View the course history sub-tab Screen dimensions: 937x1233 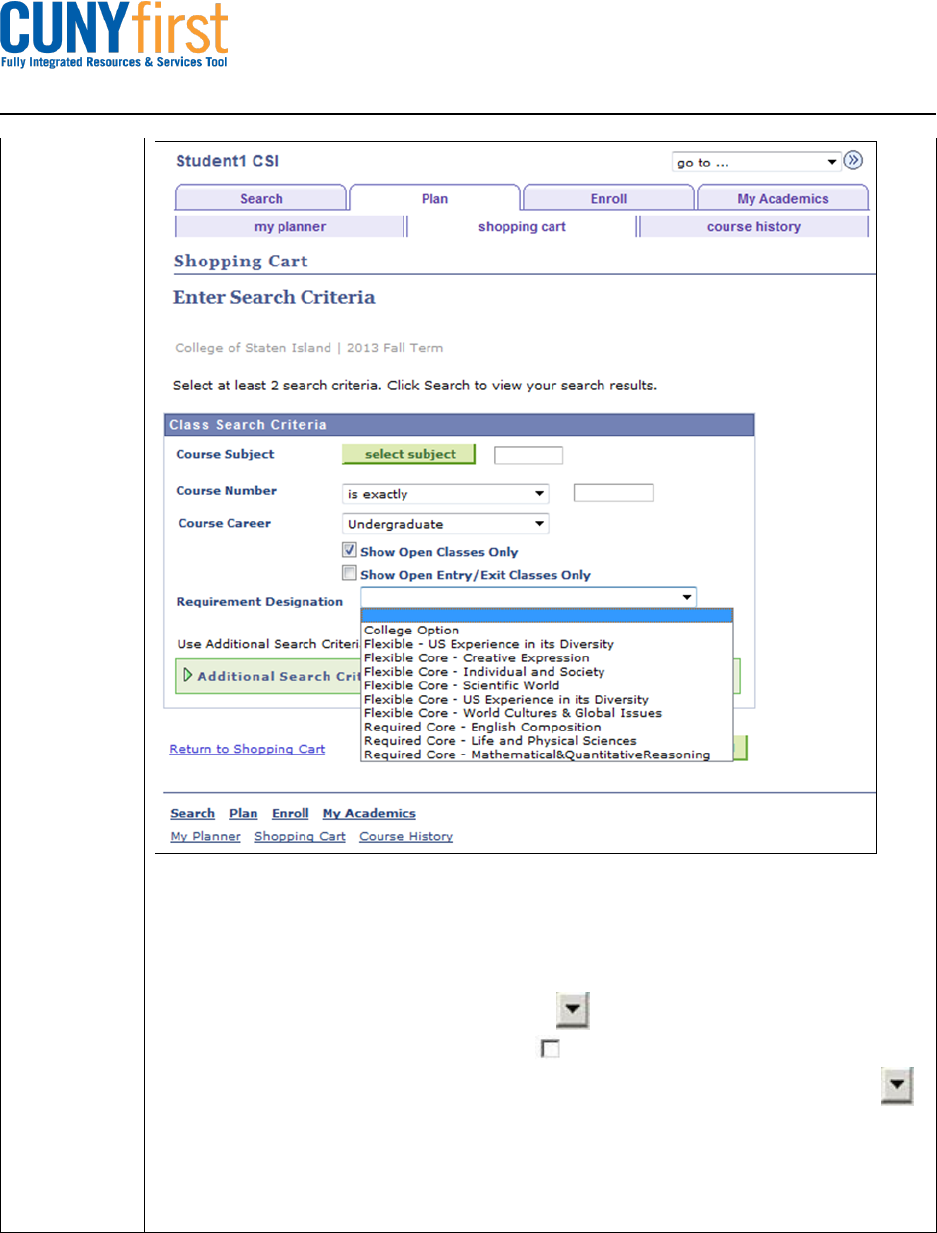click(x=754, y=227)
